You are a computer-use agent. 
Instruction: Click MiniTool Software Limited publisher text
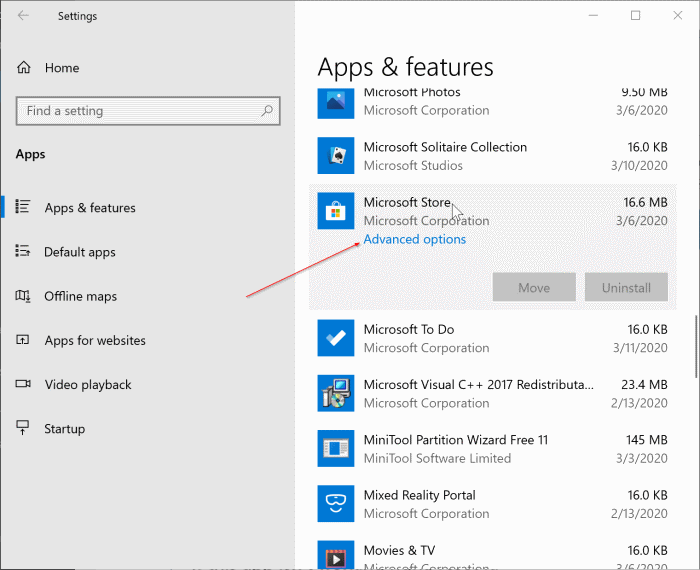437,458
